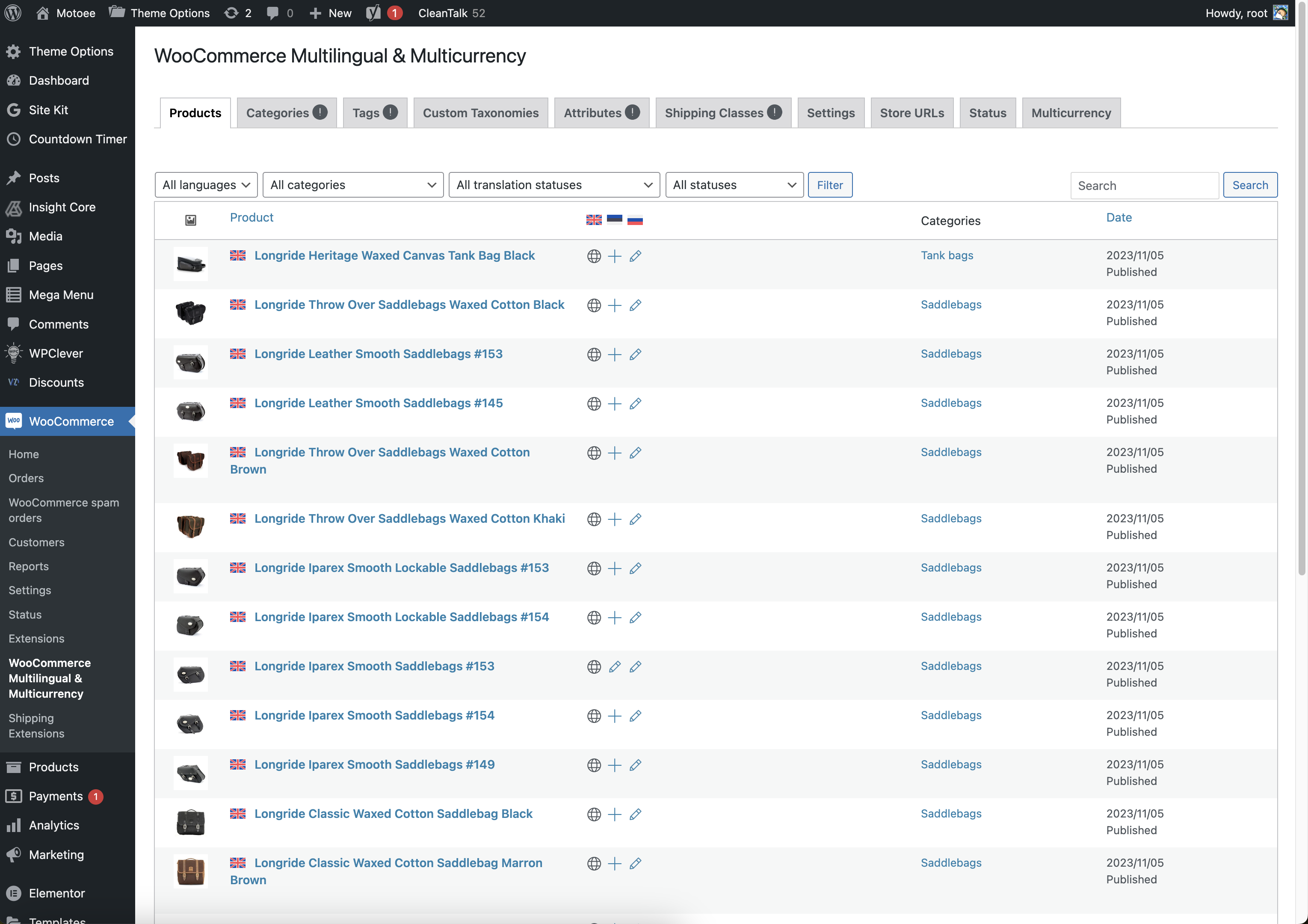Click the Russian flag in the table header
Screen dimensions: 1308x924
click(x=635, y=220)
